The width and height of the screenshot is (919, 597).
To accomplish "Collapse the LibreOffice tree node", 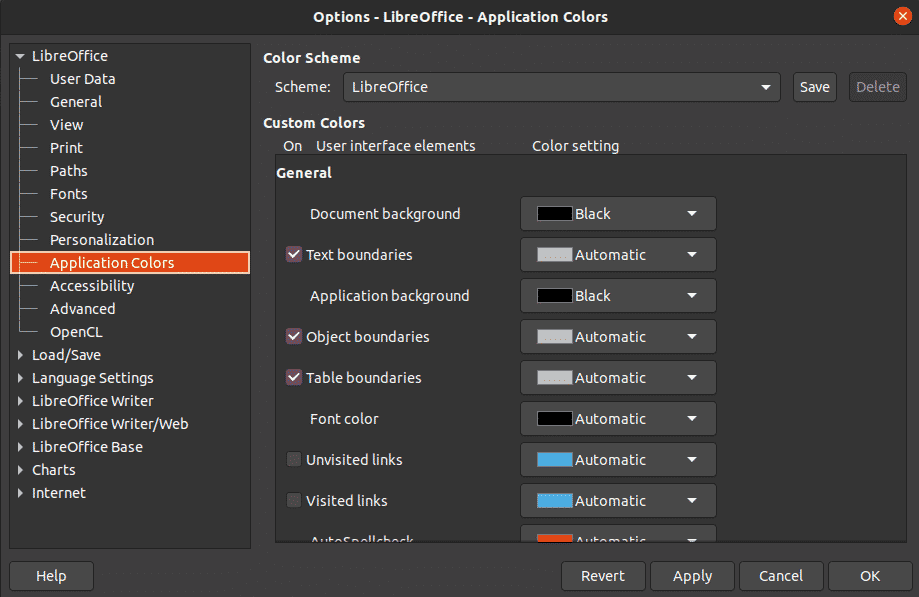I will click(20, 57).
